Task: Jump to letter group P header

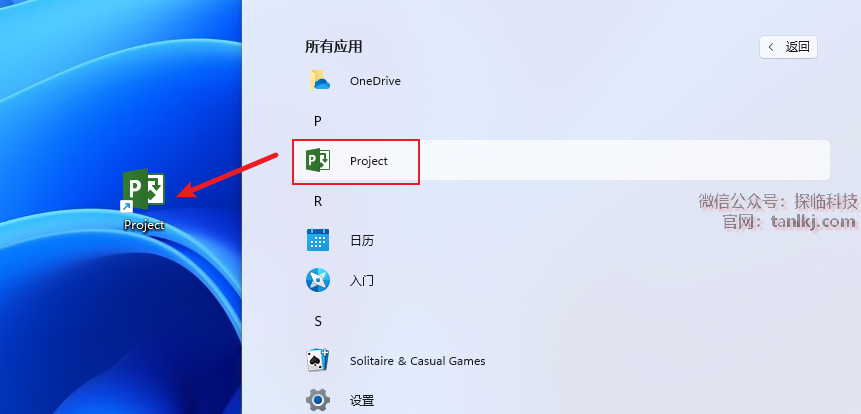Action: point(317,121)
